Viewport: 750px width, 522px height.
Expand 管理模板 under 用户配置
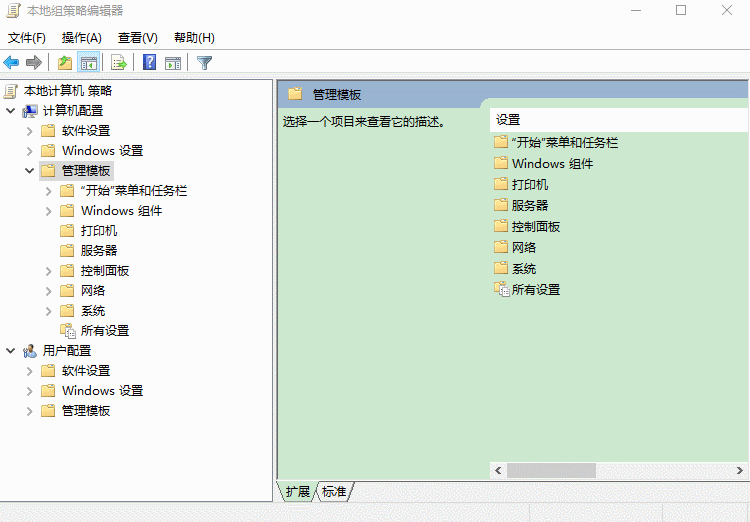pyautogui.click(x=30, y=411)
